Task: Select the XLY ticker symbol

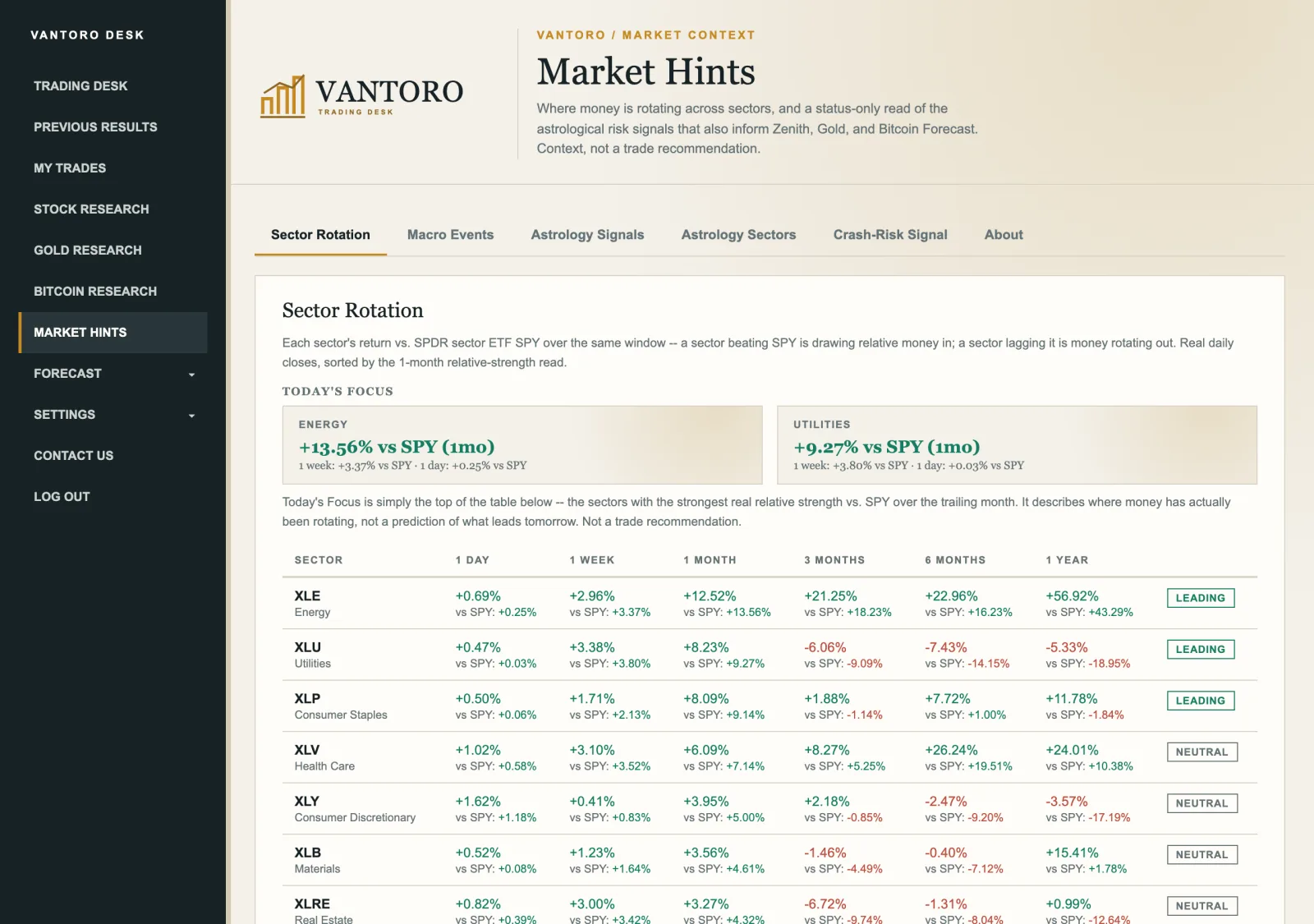Action: point(307,802)
